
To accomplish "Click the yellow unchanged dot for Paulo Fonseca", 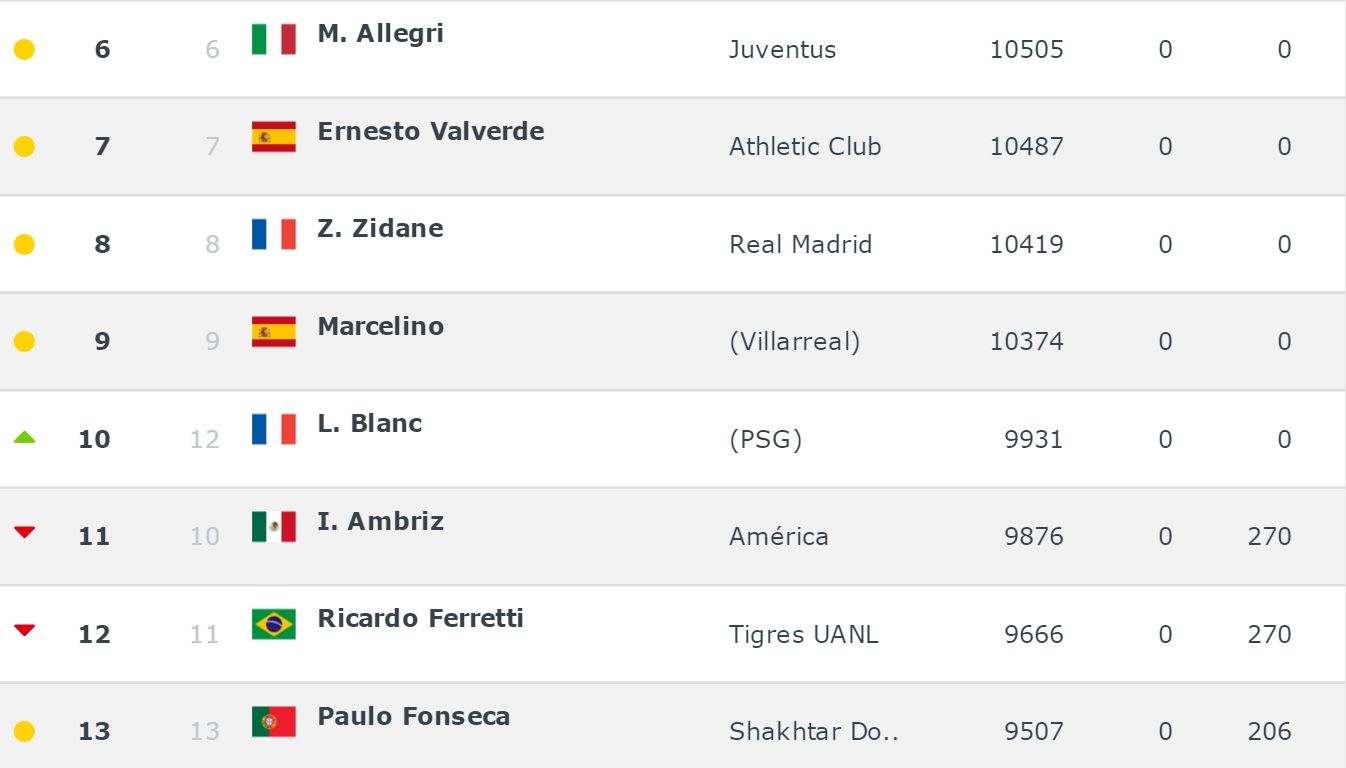I will 25,731.
